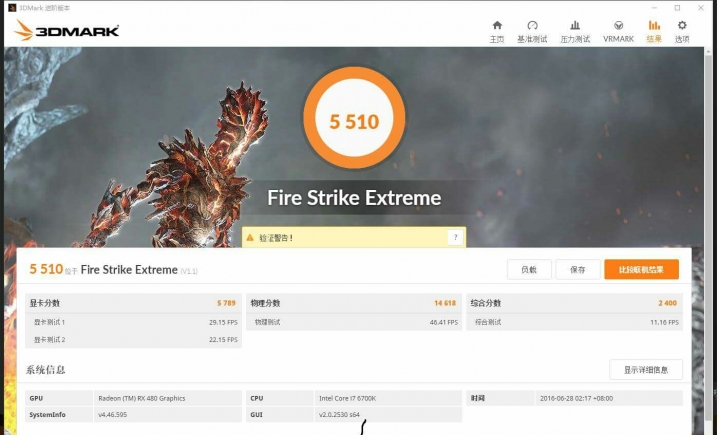Click the Fire Strike Extreme title over the artwork
The image size is (720, 435).
[x=354, y=198]
